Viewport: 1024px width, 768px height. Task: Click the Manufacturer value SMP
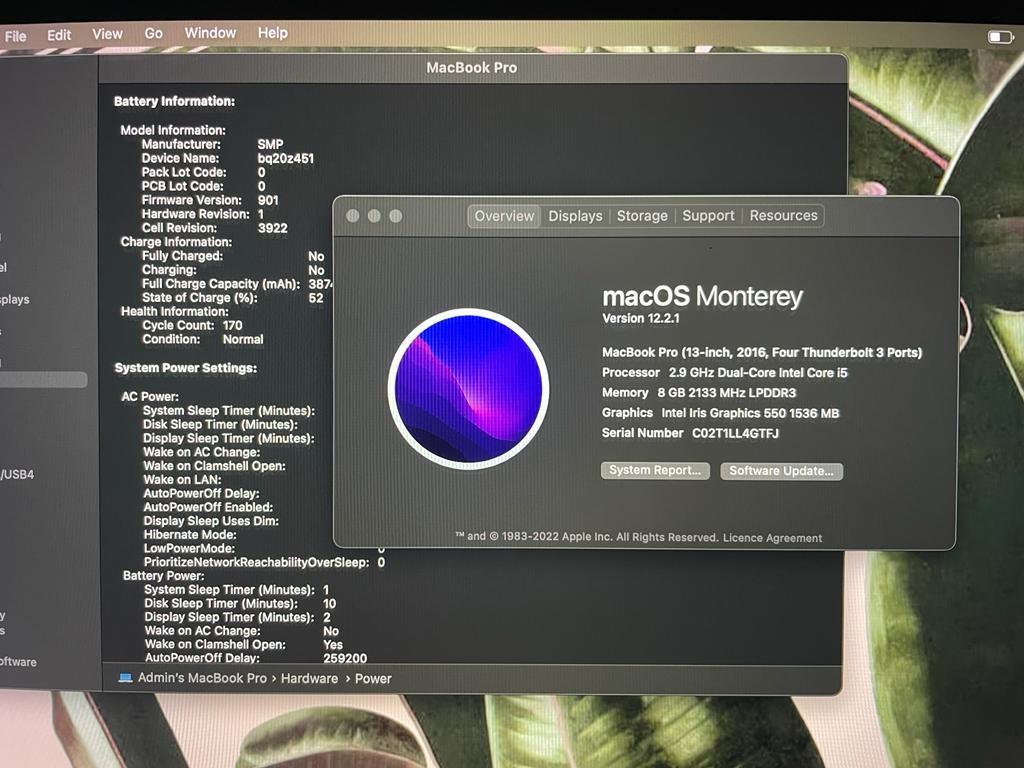pyautogui.click(x=270, y=144)
